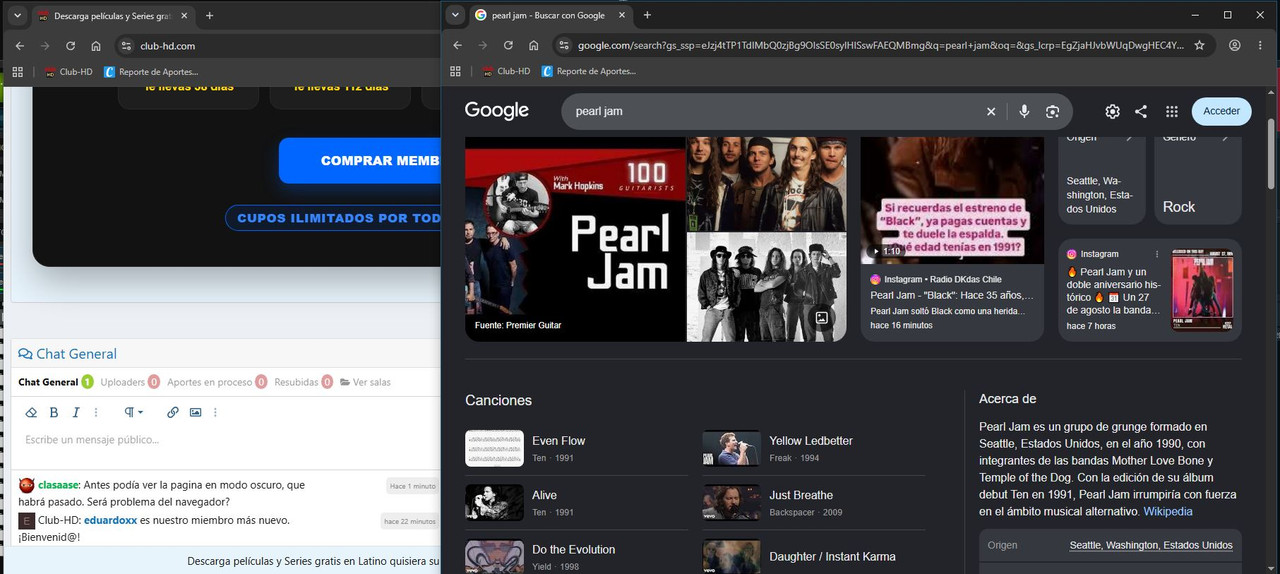Switch to the Chat General tab
This screenshot has height=574, width=1280.
pos(48,382)
